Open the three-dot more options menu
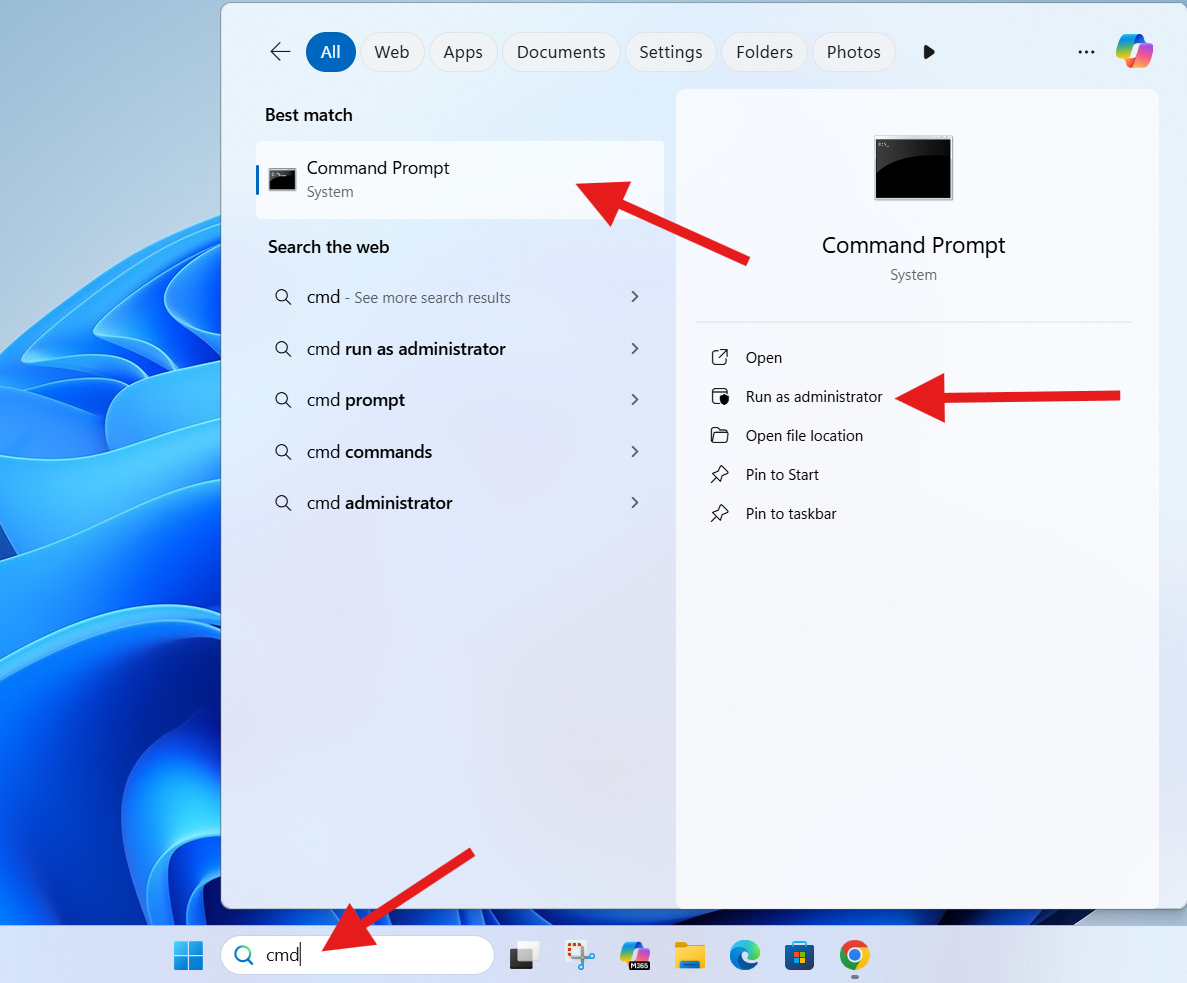Viewport: 1187px width, 983px height. click(x=1086, y=52)
